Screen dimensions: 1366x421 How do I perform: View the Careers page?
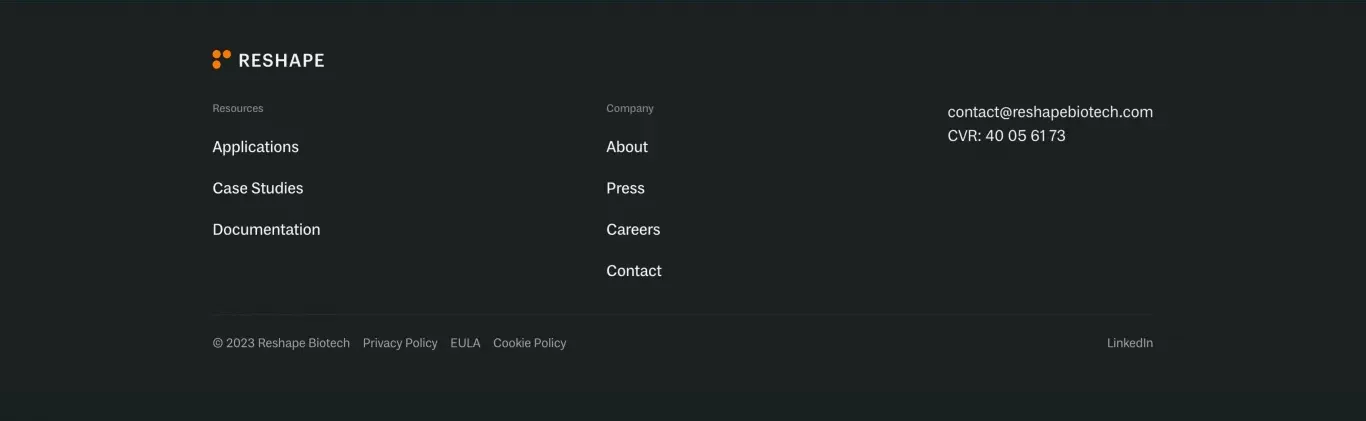(633, 229)
